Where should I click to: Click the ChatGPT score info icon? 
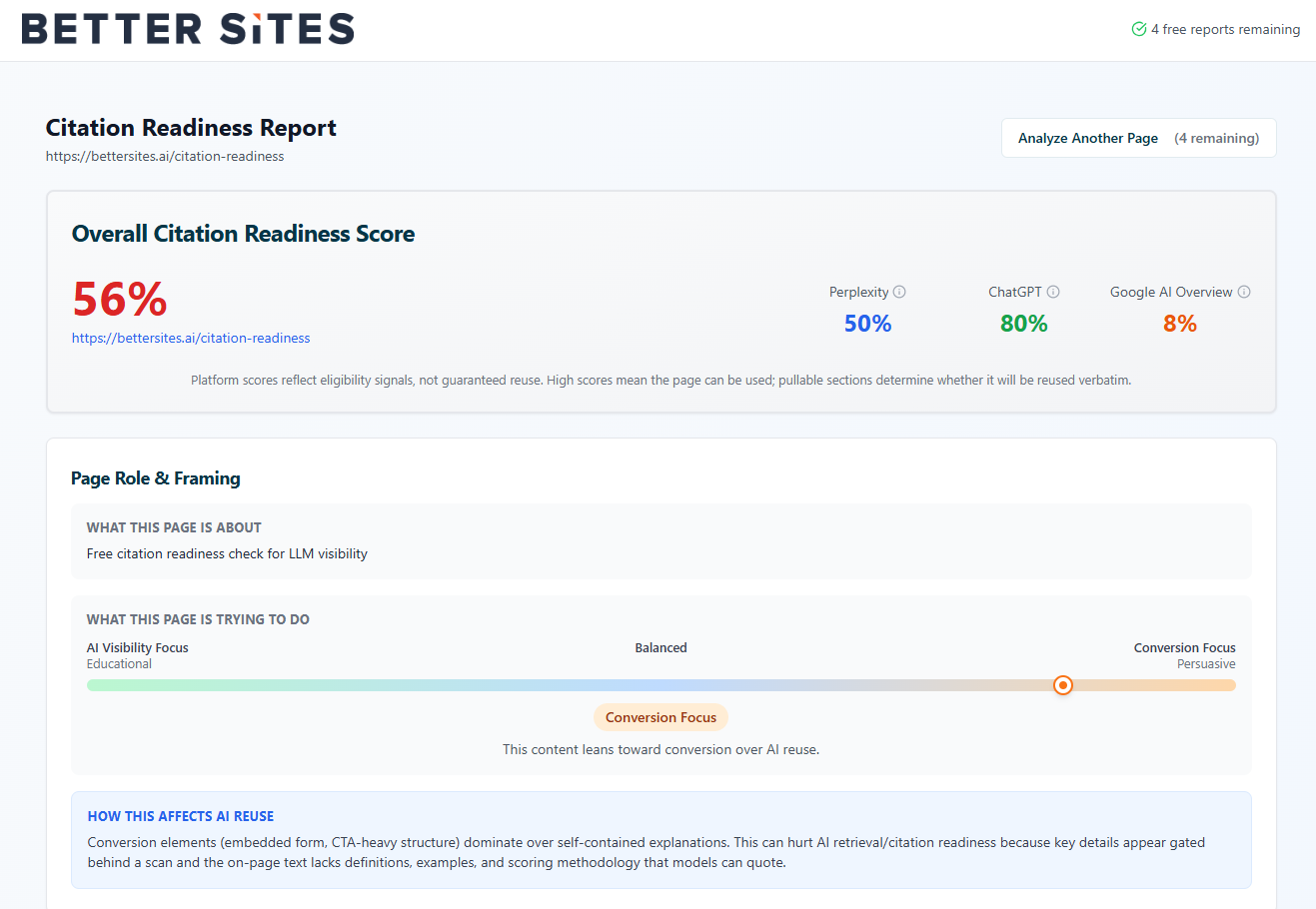pos(1055,292)
